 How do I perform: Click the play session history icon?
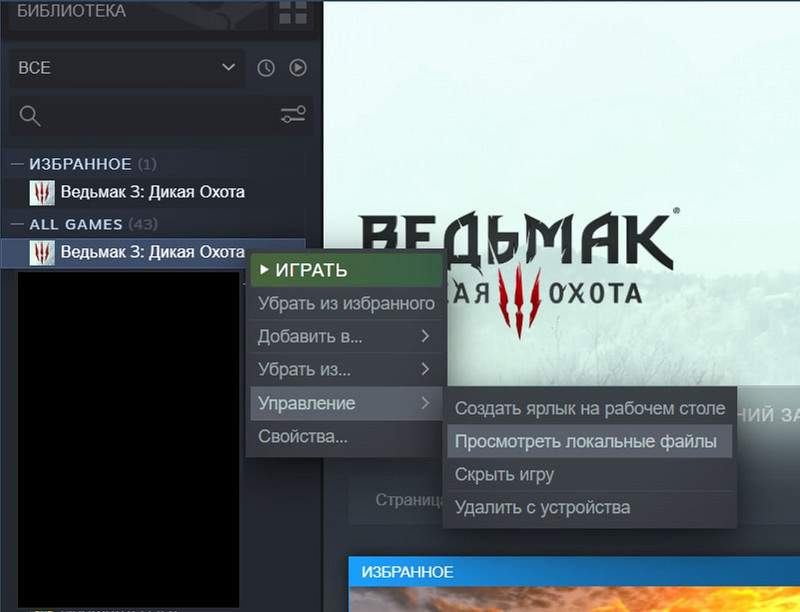(296, 68)
